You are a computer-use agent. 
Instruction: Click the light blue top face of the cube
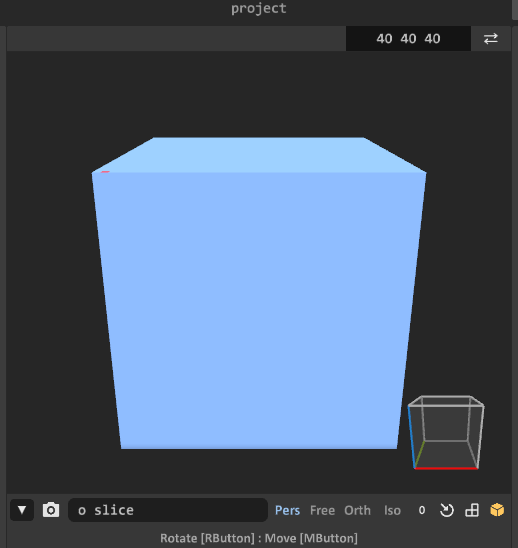click(x=259, y=155)
